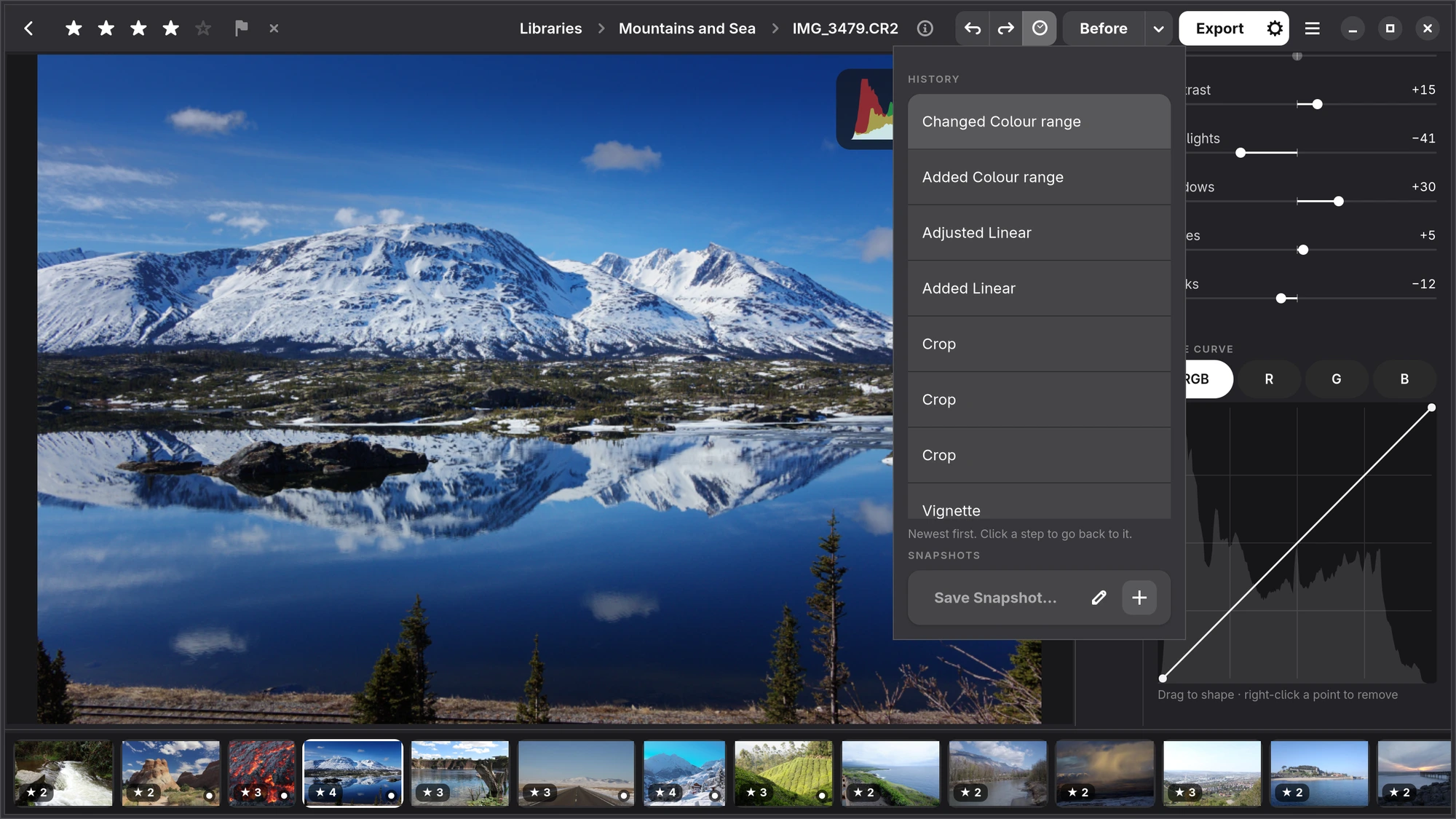Toggle the flag marker on this photo

click(241, 28)
